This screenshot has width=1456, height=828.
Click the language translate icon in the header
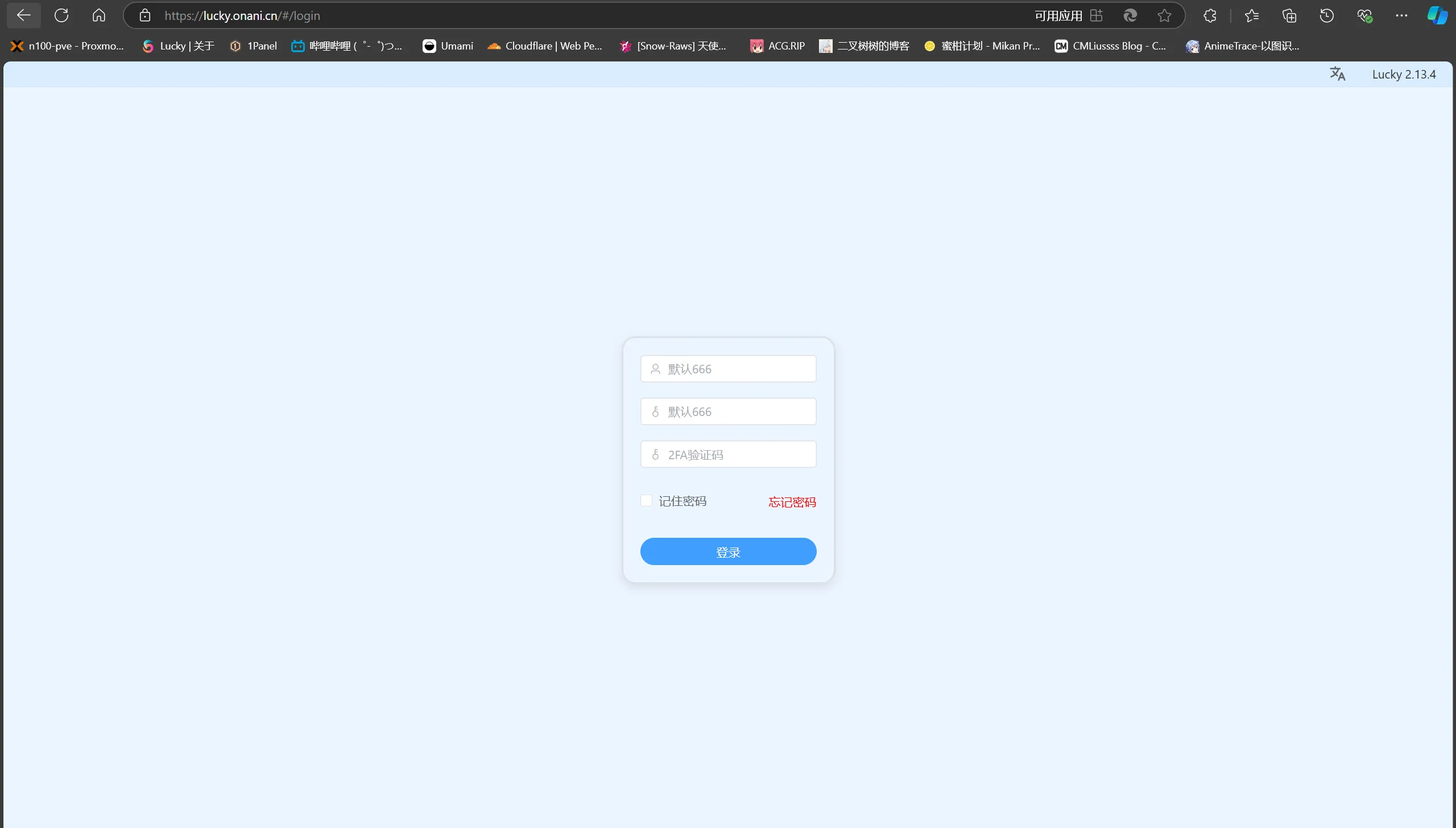point(1337,74)
